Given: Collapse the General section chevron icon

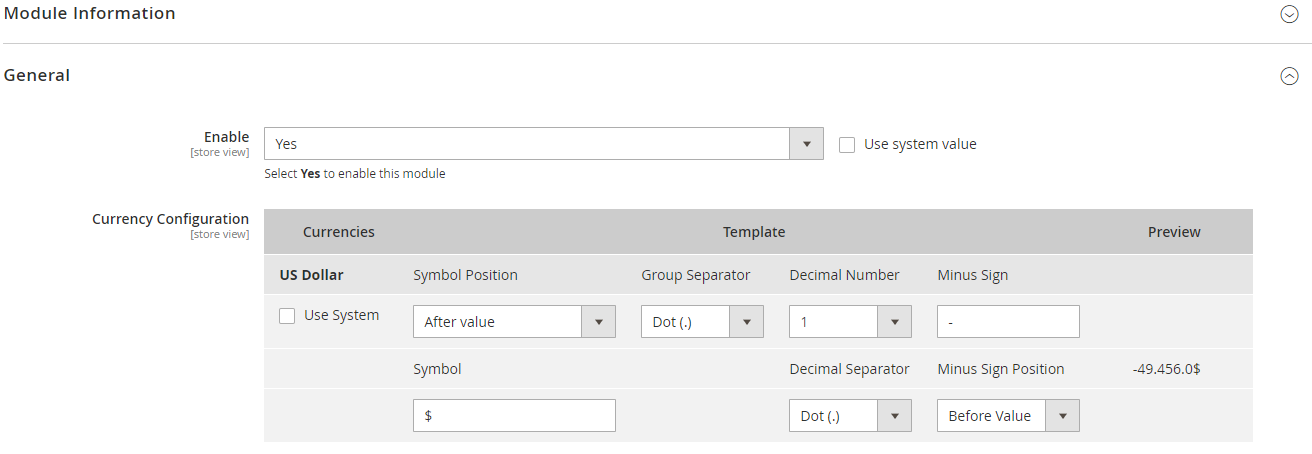Looking at the screenshot, I should 1289,76.
